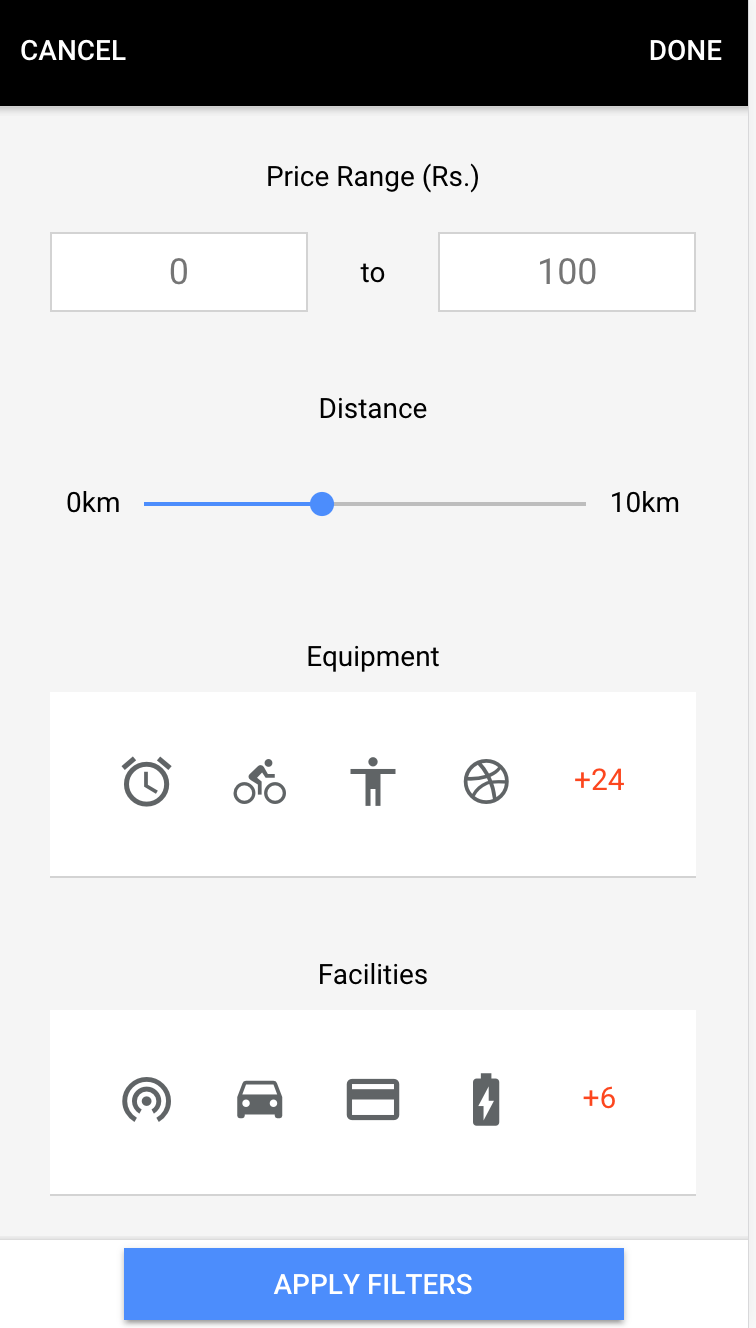
Task: Select the Wi-Fi hotspot facility icon
Action: 146,1099
